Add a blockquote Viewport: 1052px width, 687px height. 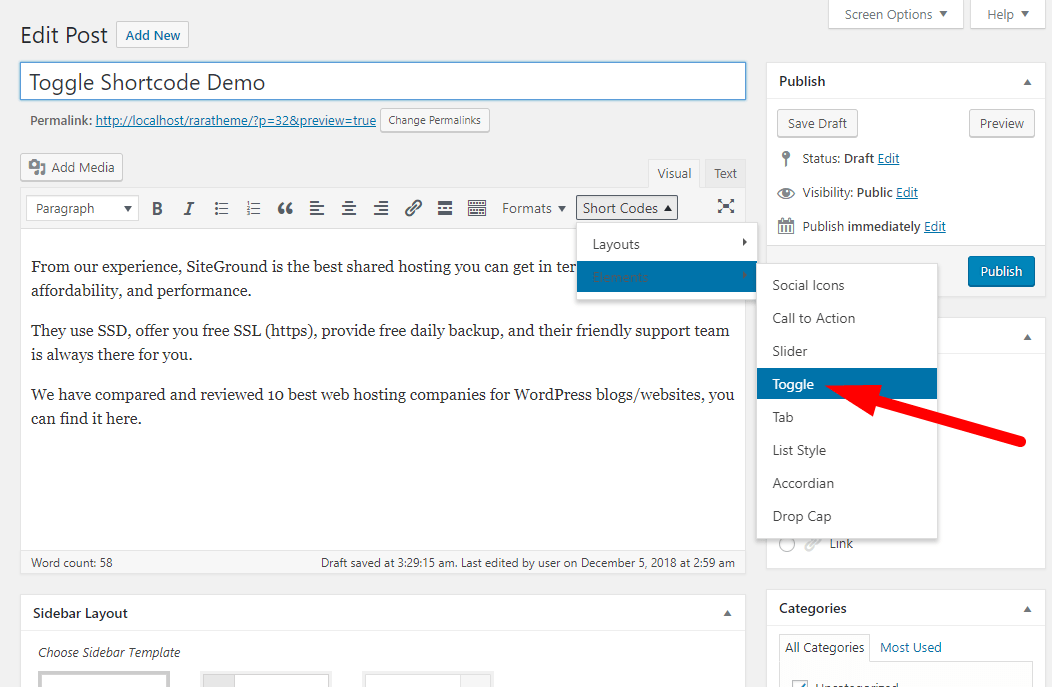click(x=285, y=208)
